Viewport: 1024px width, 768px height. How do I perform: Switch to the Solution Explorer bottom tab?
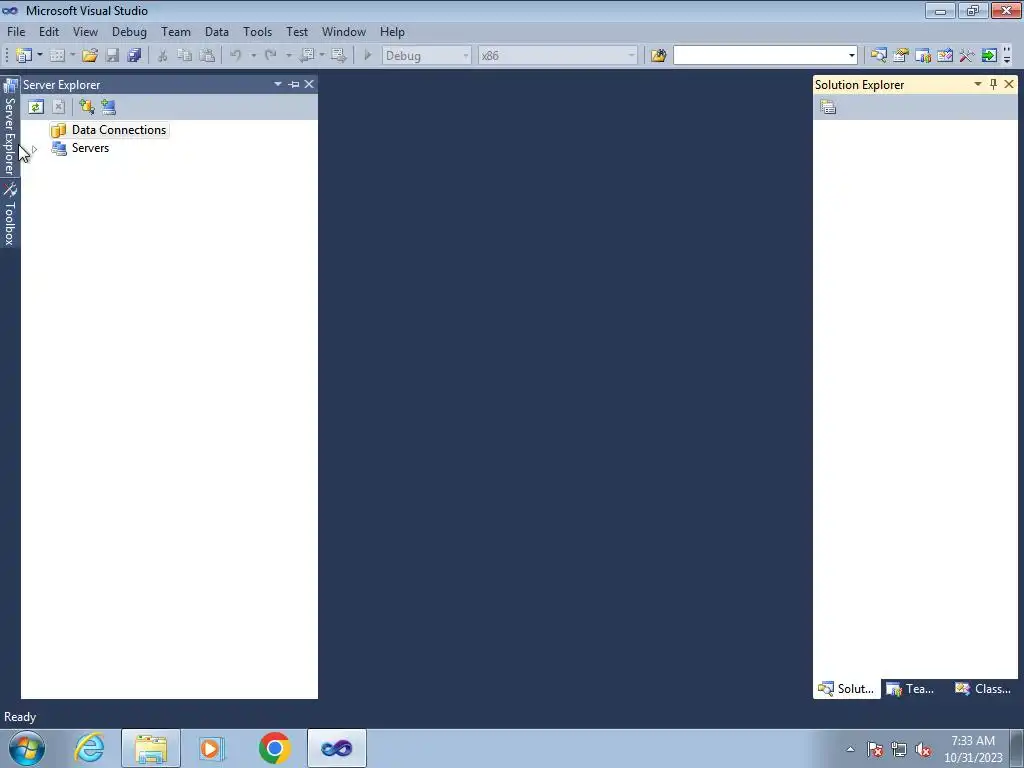[846, 689]
